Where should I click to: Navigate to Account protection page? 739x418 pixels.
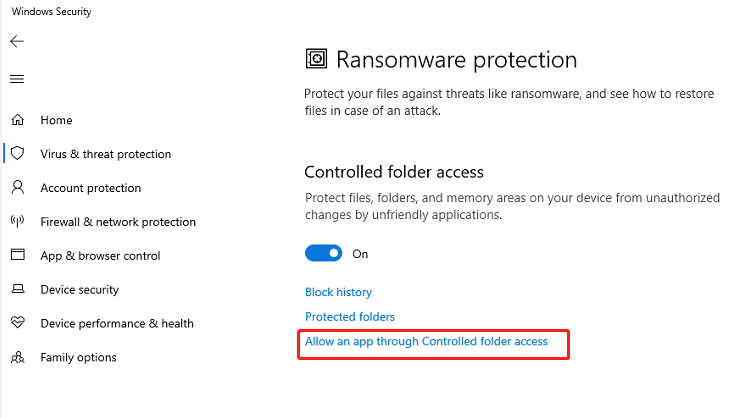click(90, 188)
